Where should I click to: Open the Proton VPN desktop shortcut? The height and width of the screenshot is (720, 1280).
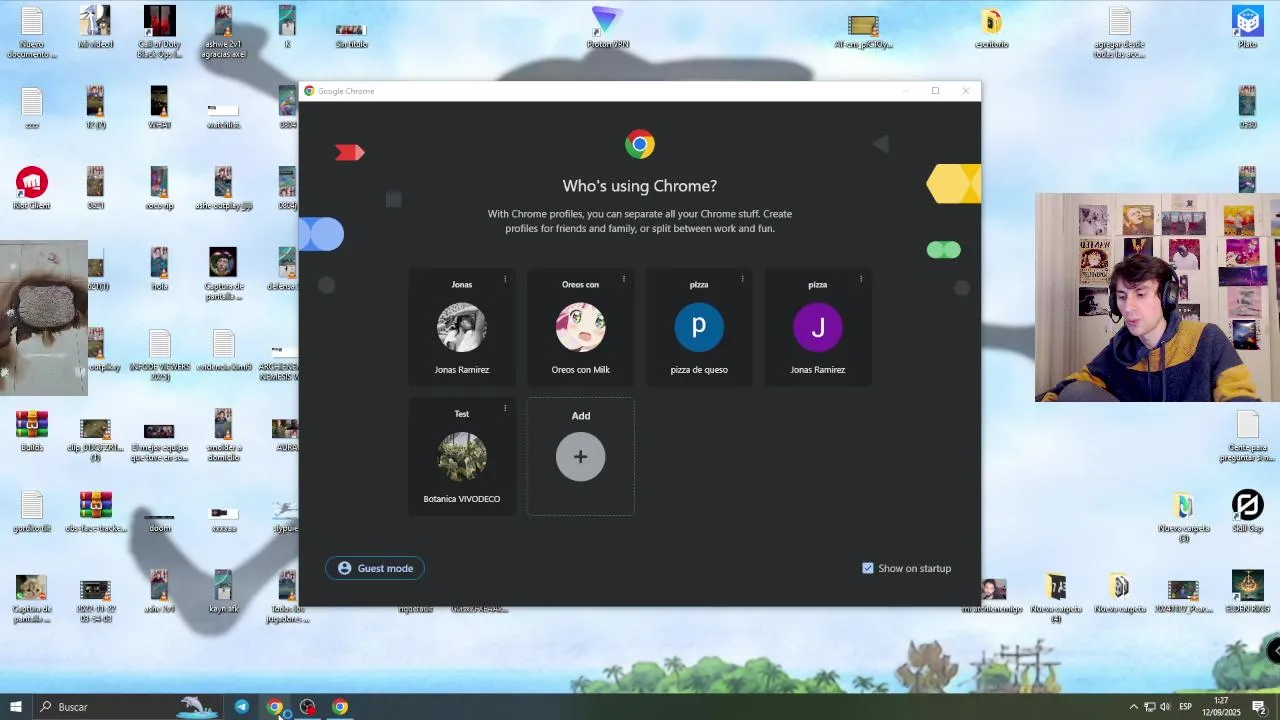pos(607,27)
